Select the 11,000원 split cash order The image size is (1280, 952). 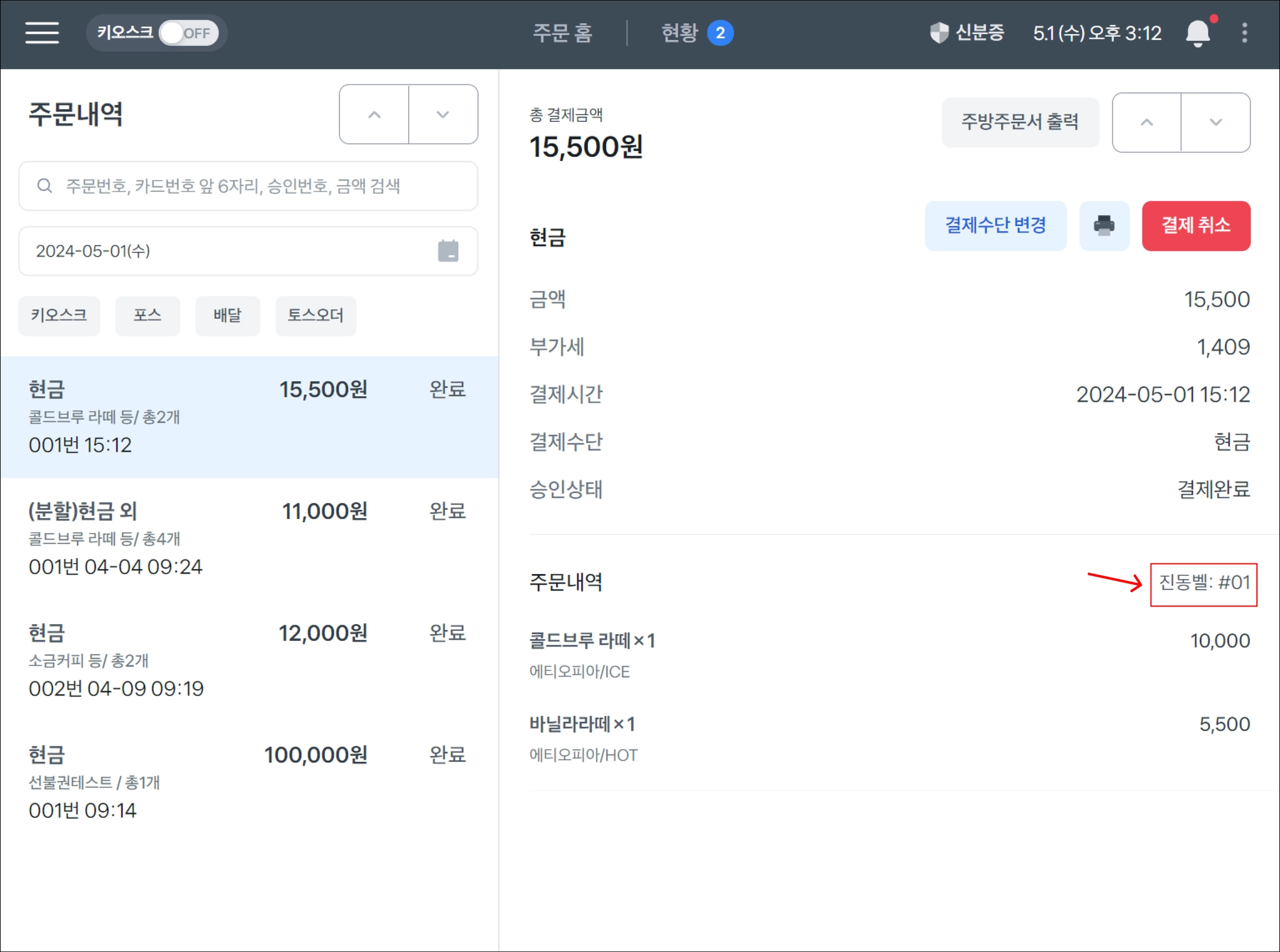tap(249, 538)
